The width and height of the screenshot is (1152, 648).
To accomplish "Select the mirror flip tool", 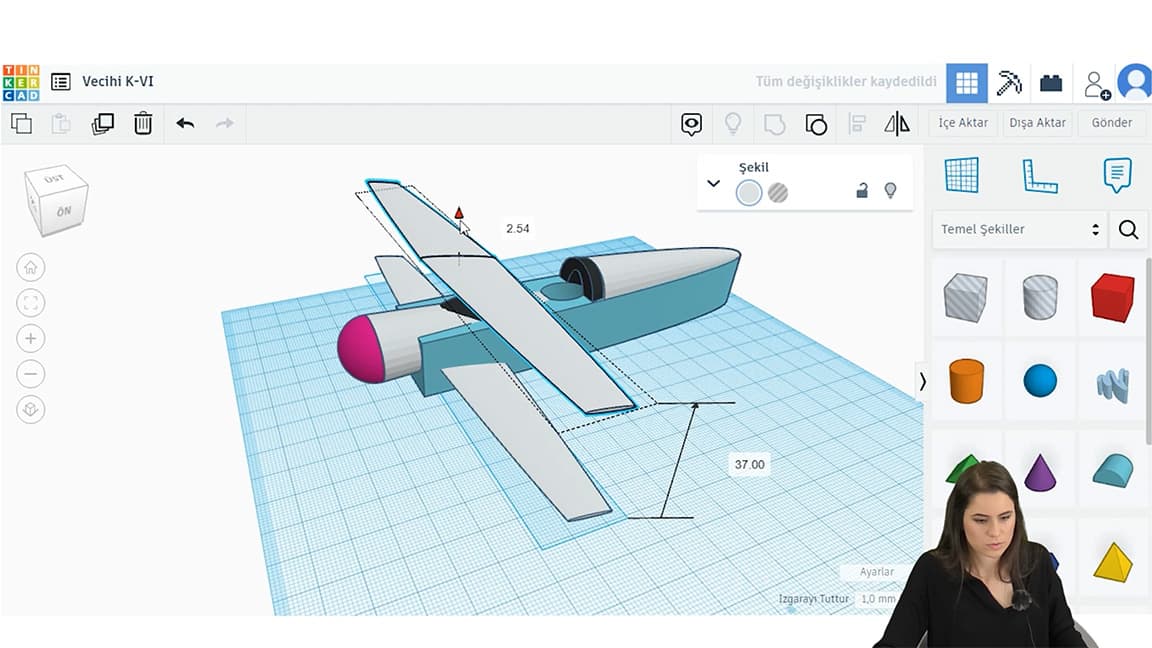I will click(x=897, y=124).
